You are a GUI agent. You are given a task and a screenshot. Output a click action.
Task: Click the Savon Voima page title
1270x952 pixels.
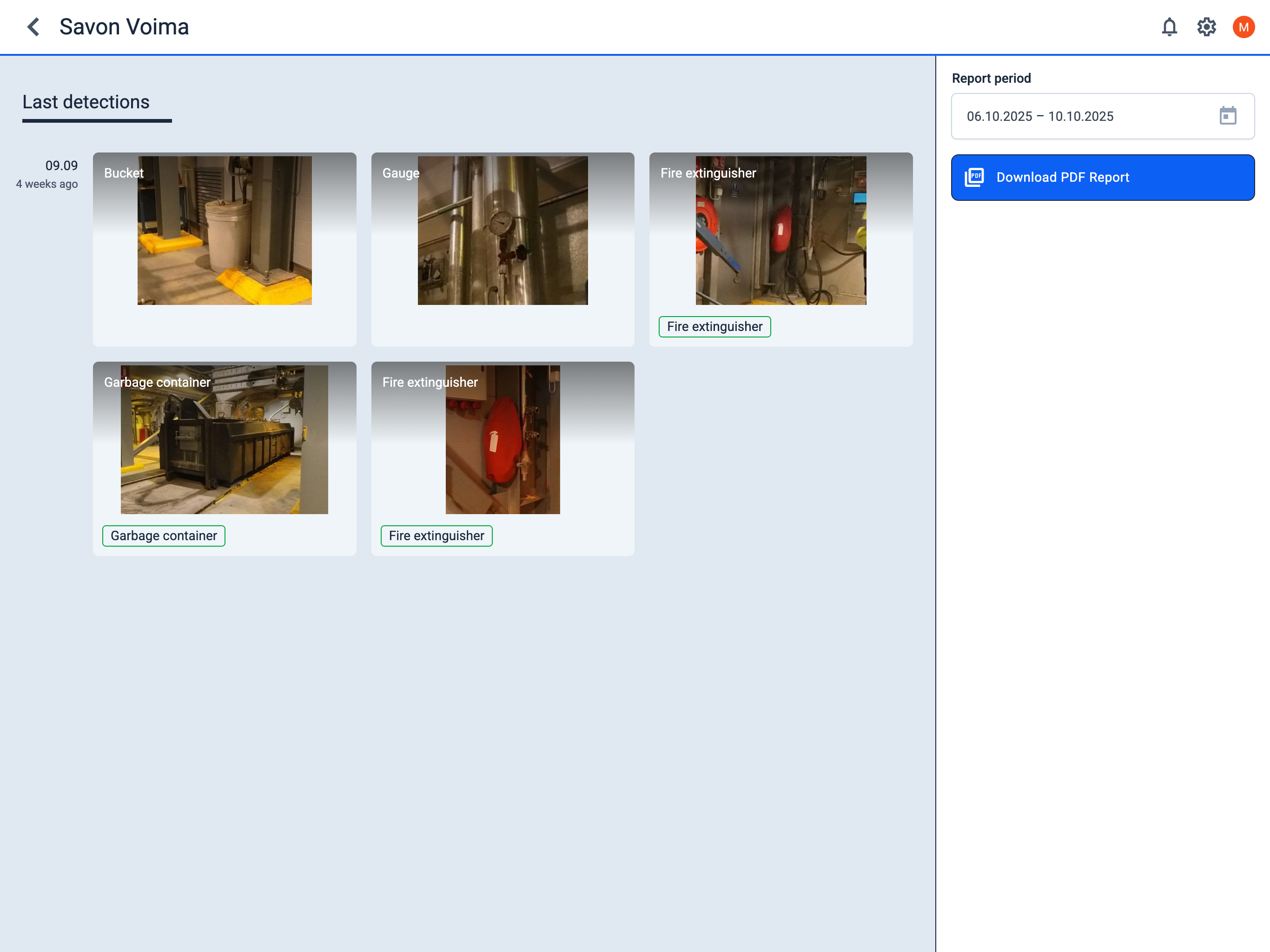[x=124, y=27]
